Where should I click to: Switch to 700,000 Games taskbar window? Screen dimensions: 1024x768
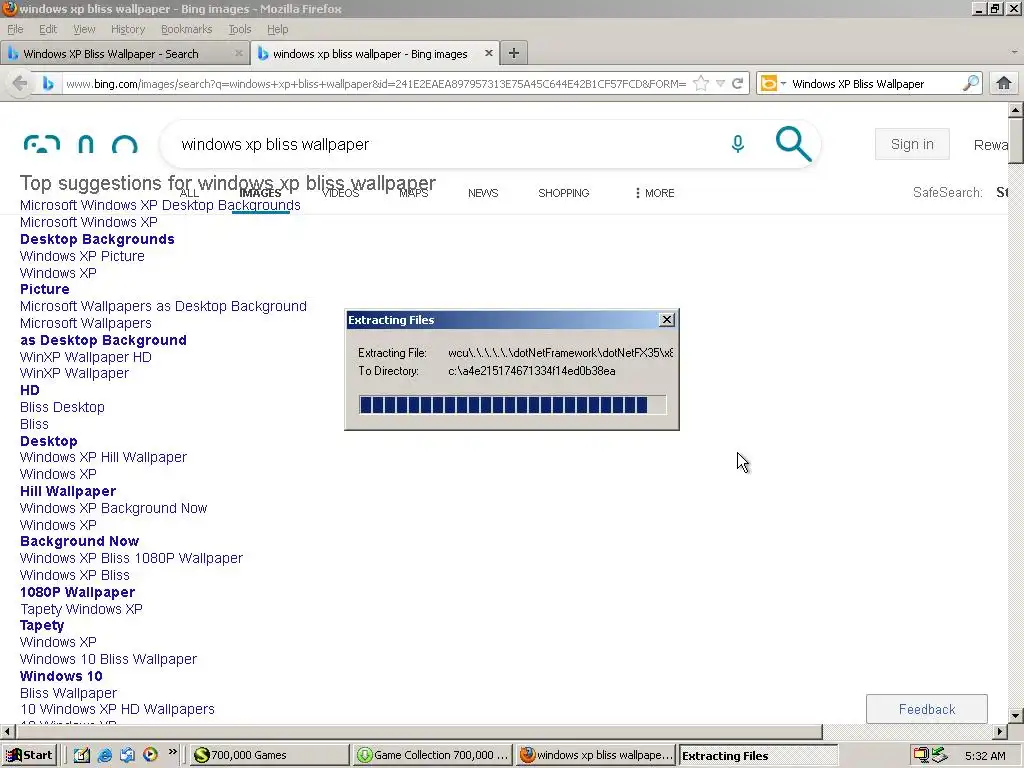[269, 755]
